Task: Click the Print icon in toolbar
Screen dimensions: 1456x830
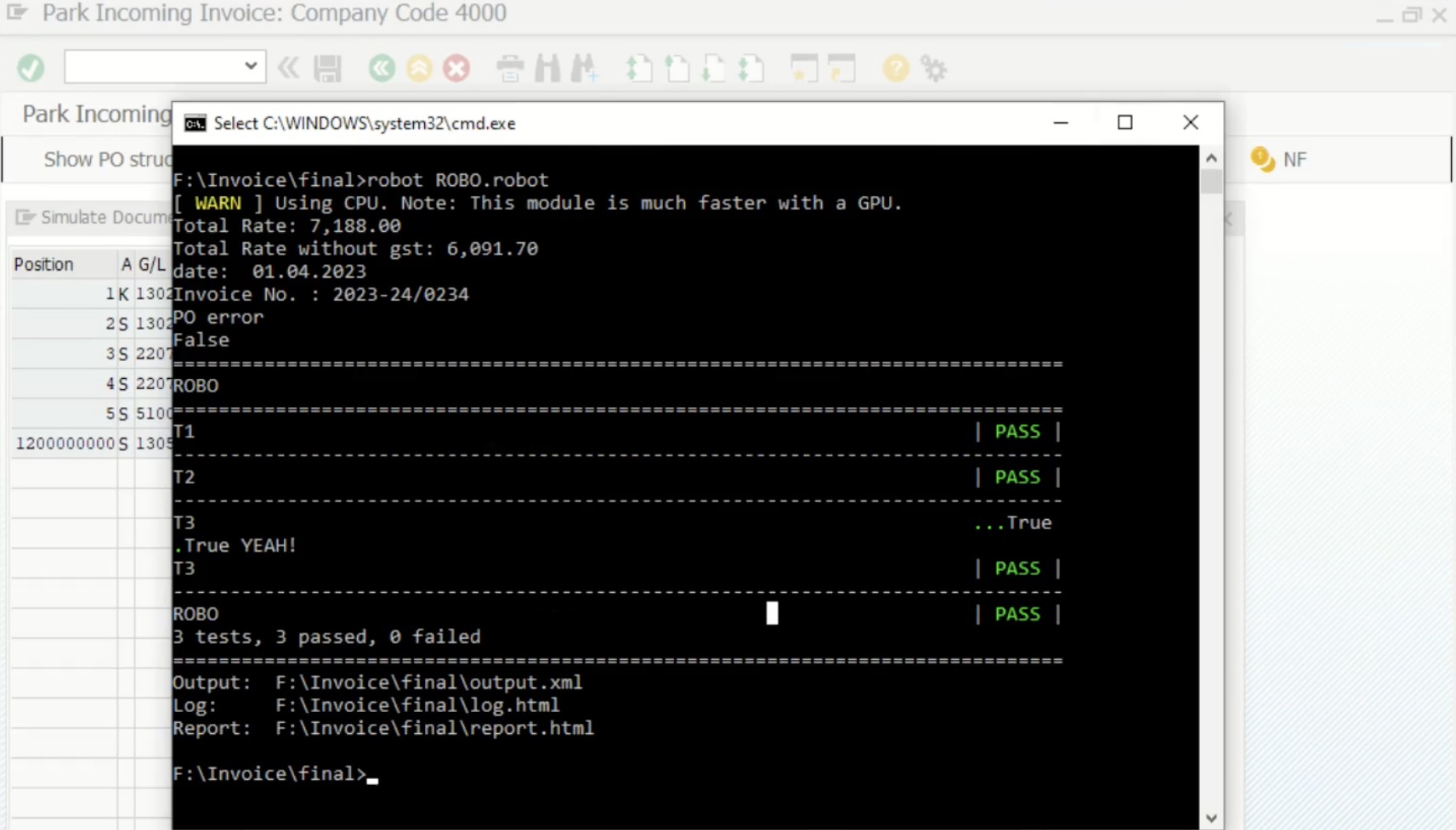Action: [x=510, y=68]
